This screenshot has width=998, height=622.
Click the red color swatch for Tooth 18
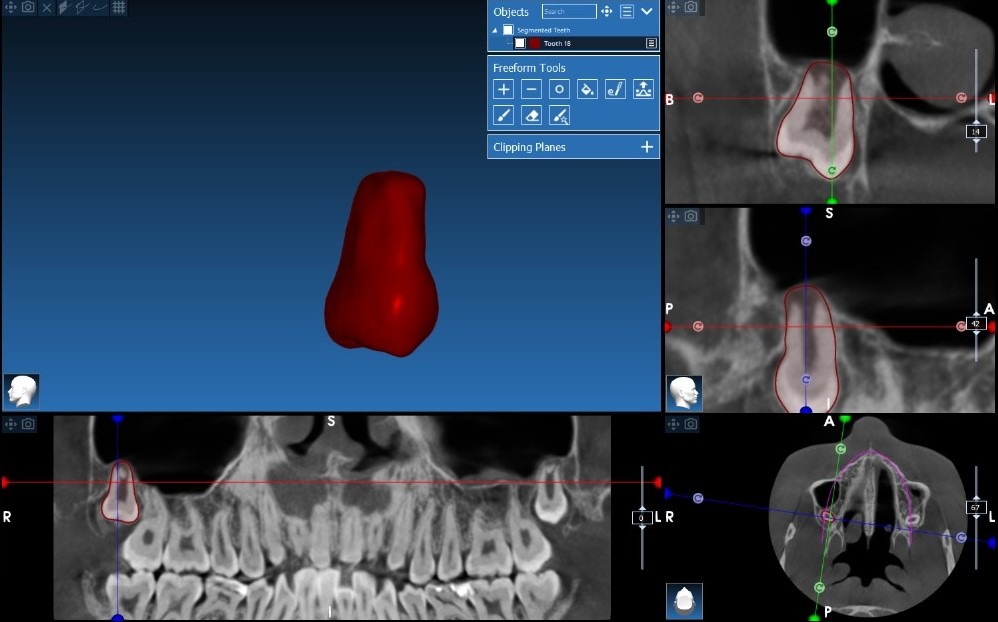click(535, 43)
